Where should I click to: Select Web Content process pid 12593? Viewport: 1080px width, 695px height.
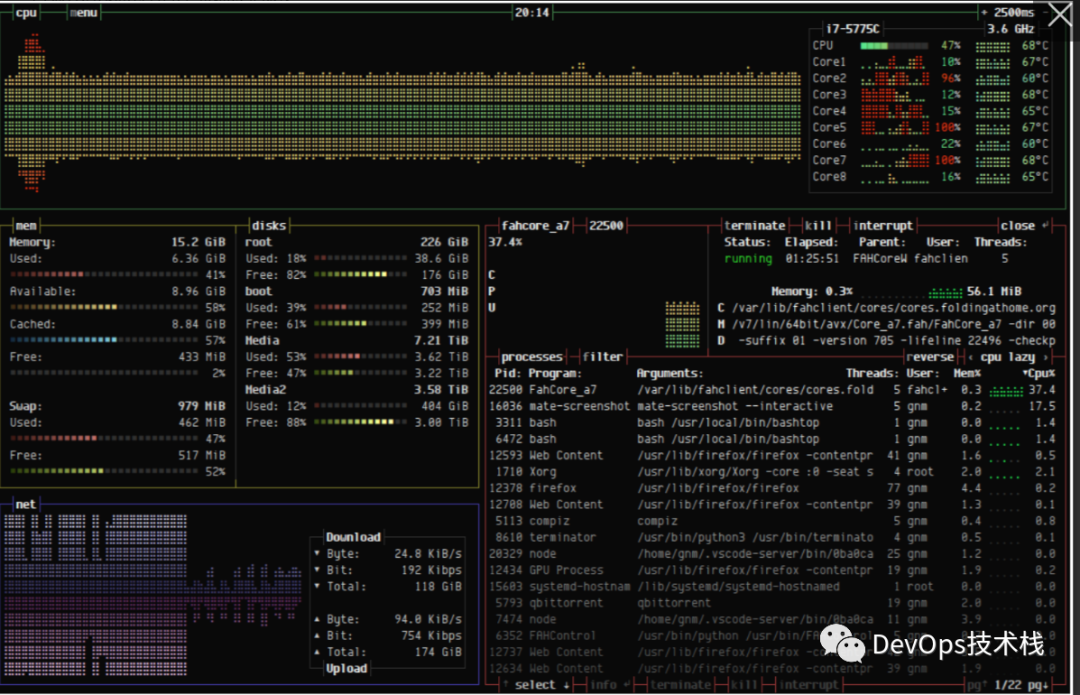pyautogui.click(x=772, y=455)
